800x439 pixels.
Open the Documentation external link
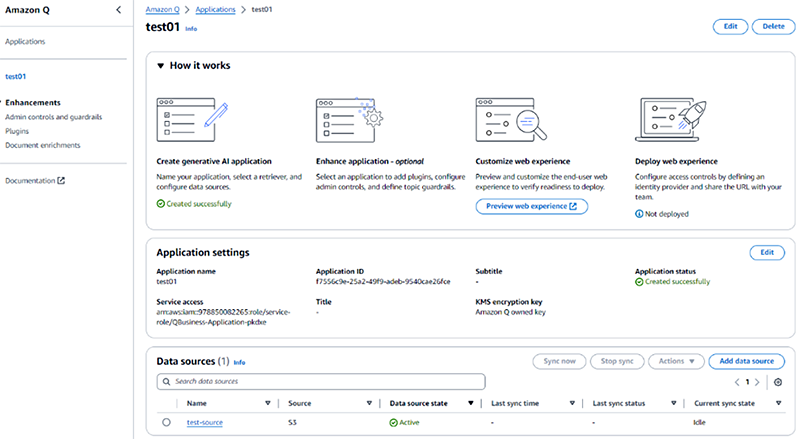(x=35, y=181)
